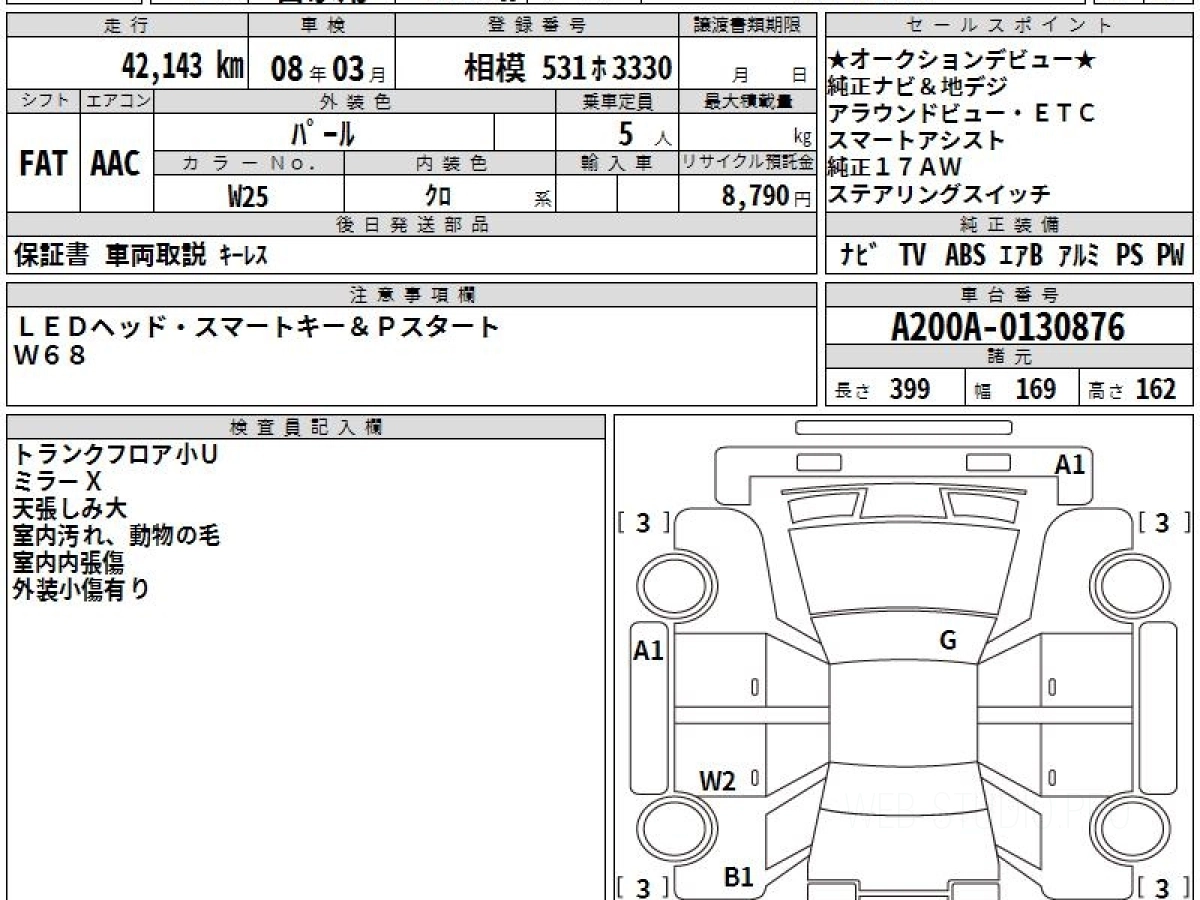This screenshot has width=1200, height=900.
Task: Select the W2 mark on the car diagram
Action: [x=717, y=782]
